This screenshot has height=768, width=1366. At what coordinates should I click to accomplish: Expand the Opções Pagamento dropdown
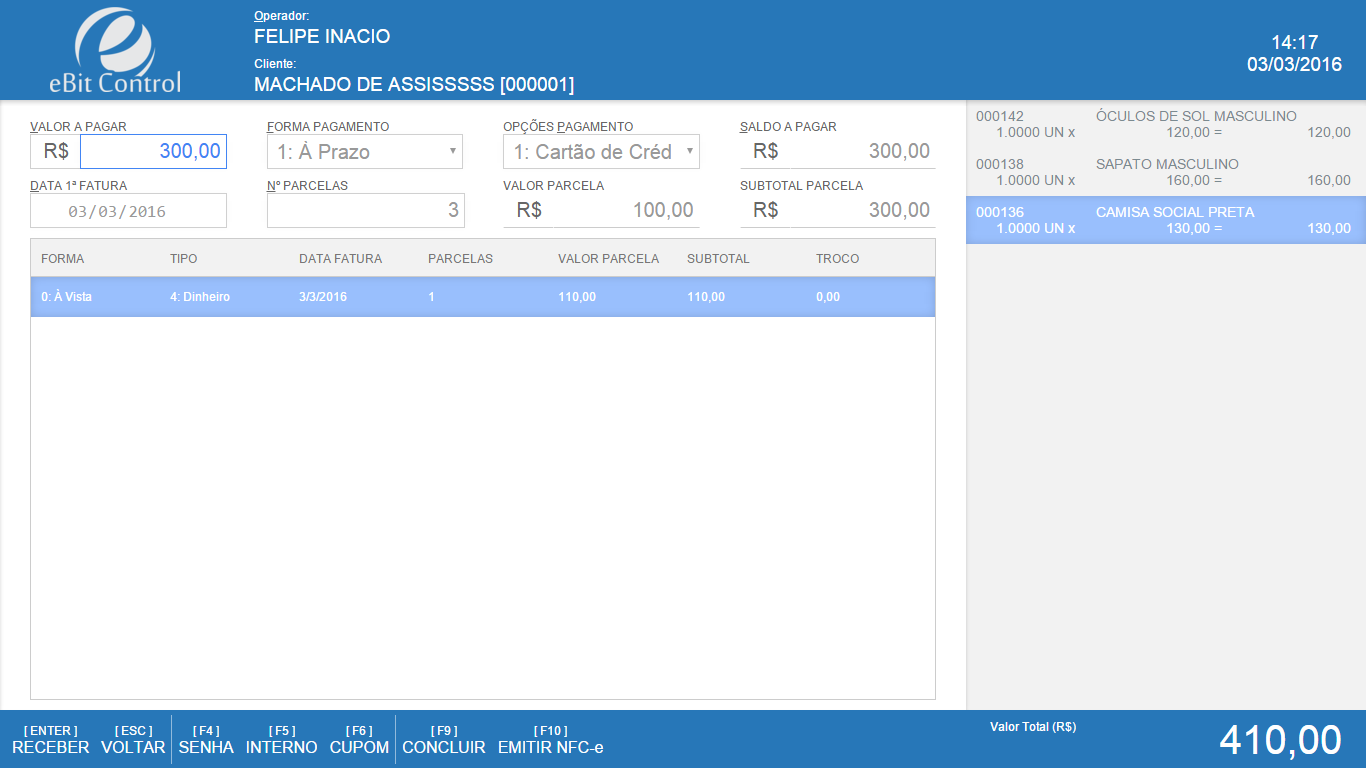pyautogui.click(x=601, y=152)
